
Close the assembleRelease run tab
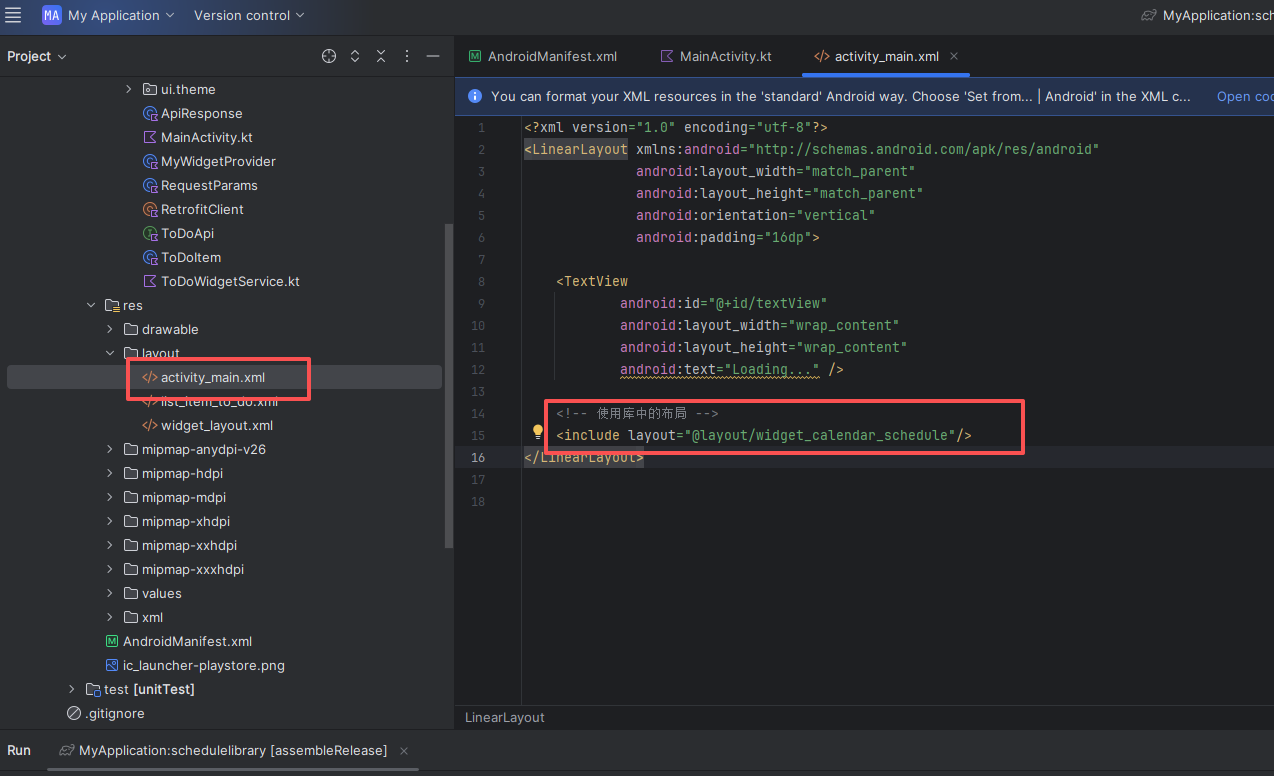(x=404, y=750)
